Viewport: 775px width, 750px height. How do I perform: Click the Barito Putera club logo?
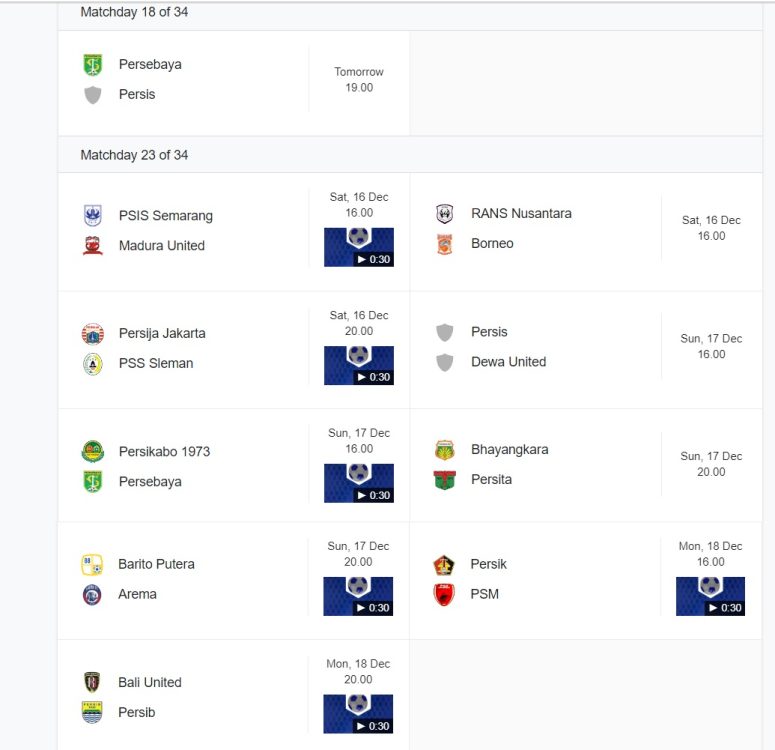click(92, 565)
